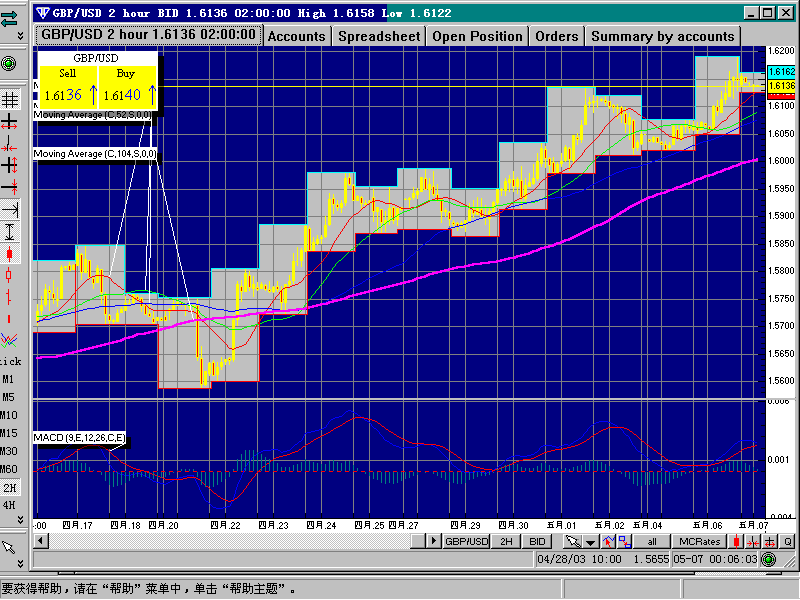The height and width of the screenshot is (600, 800).
Task: Switch to 4H timeframe
Action: click(x=9, y=505)
